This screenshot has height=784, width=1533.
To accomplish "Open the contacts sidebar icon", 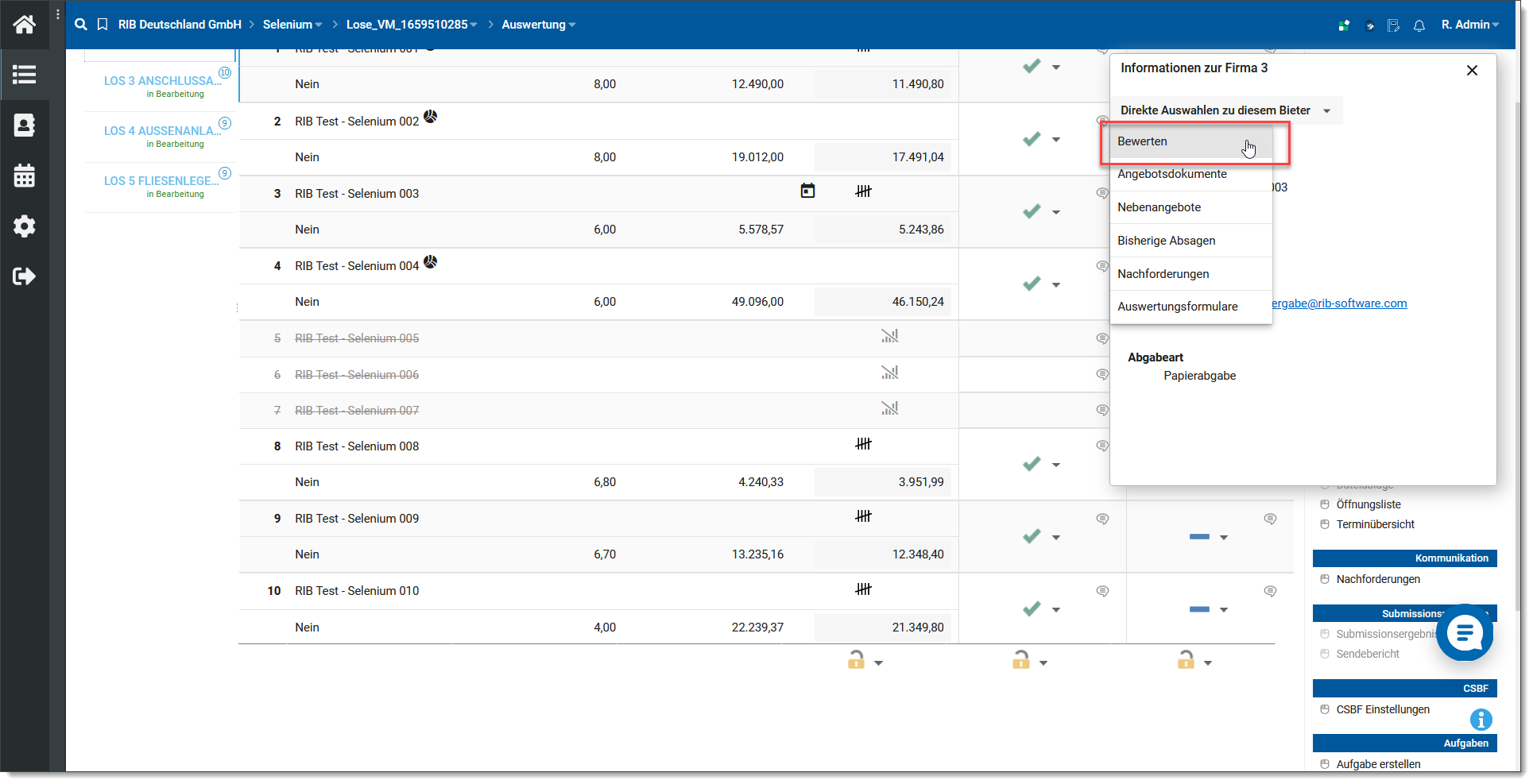I will (x=24, y=126).
